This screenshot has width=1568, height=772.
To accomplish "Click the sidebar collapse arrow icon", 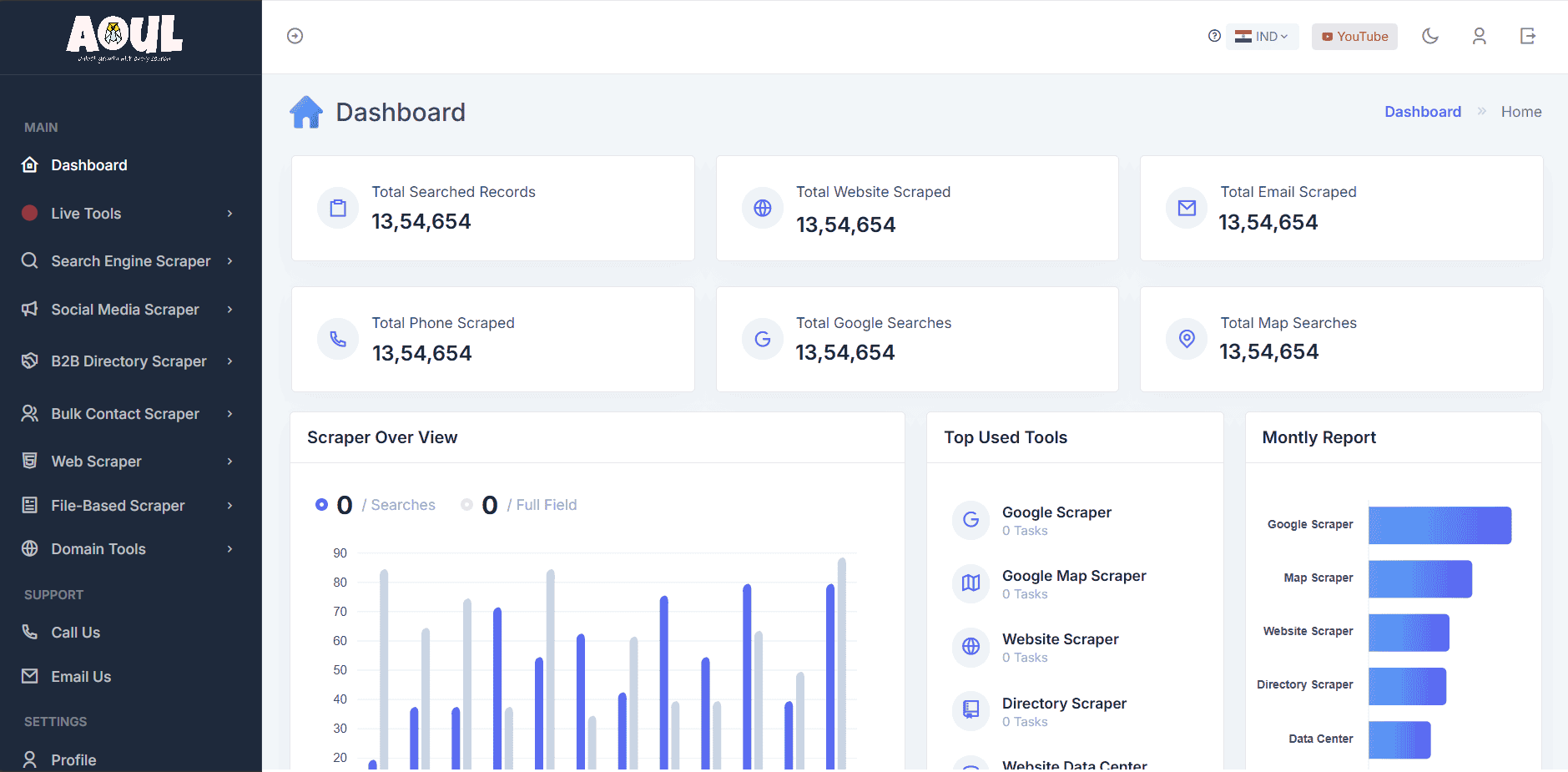I will click(295, 35).
